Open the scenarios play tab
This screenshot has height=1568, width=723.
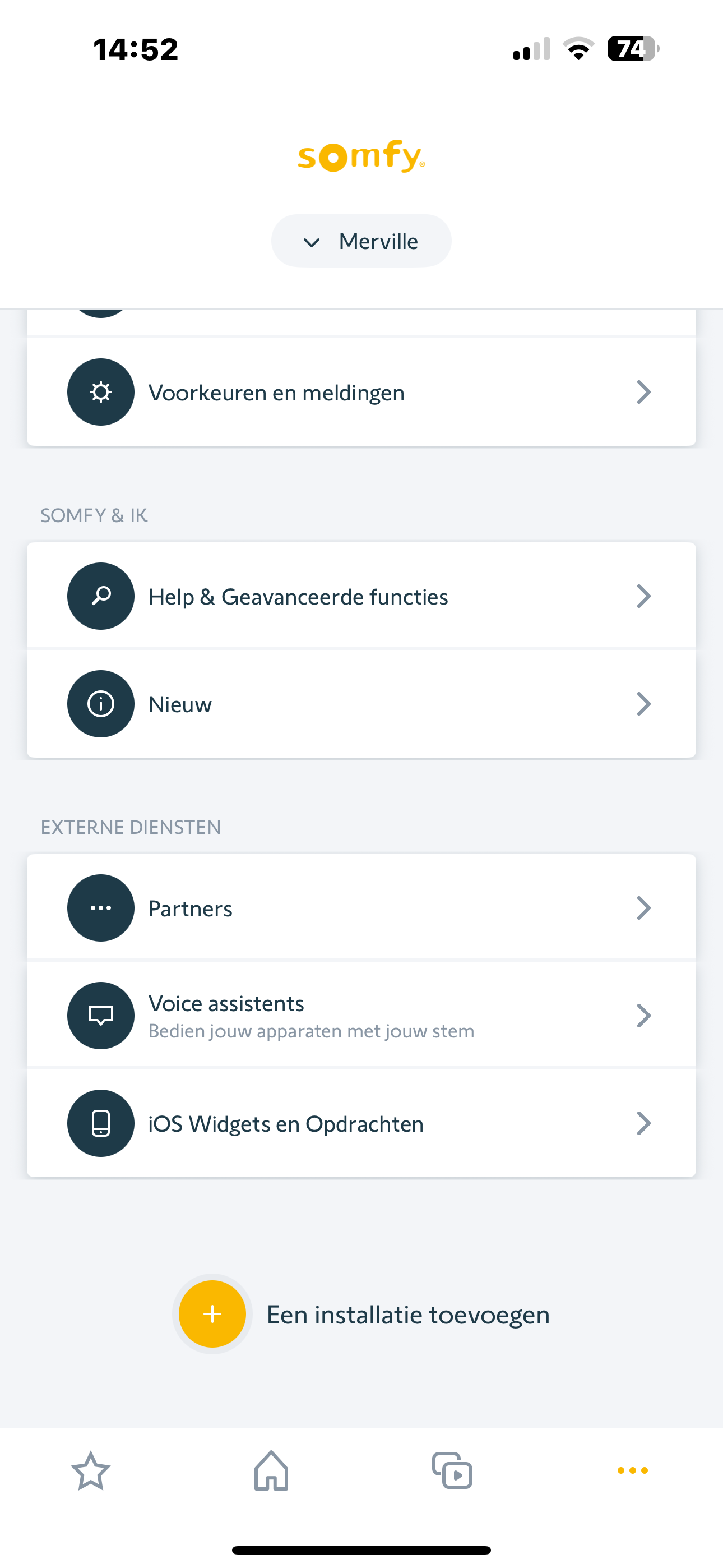452,1470
